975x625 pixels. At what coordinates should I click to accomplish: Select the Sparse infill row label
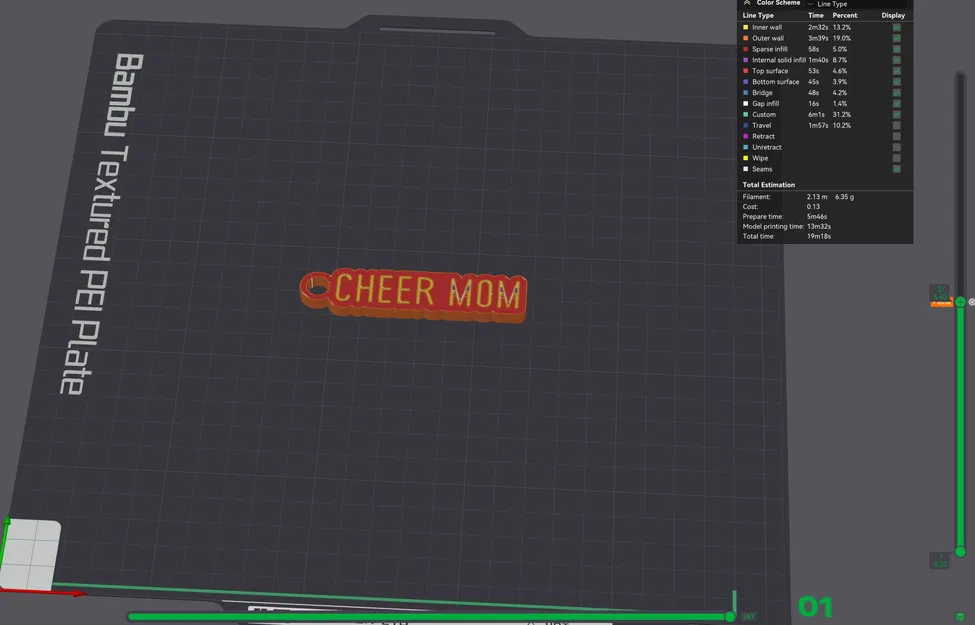[769, 49]
